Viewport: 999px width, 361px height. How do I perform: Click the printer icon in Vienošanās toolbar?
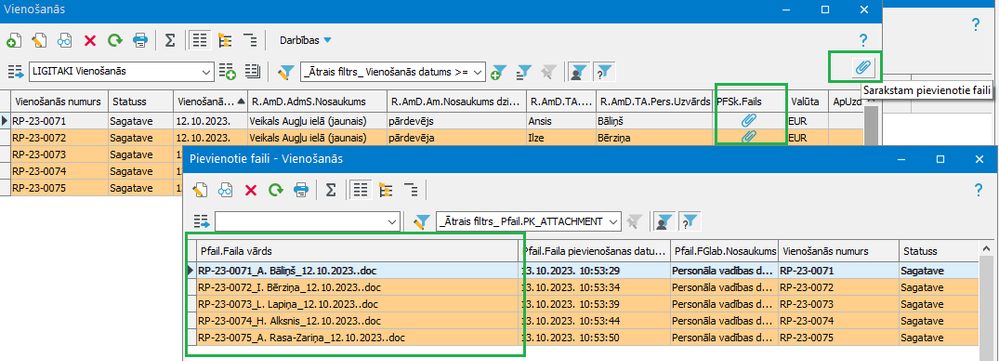(x=140, y=41)
